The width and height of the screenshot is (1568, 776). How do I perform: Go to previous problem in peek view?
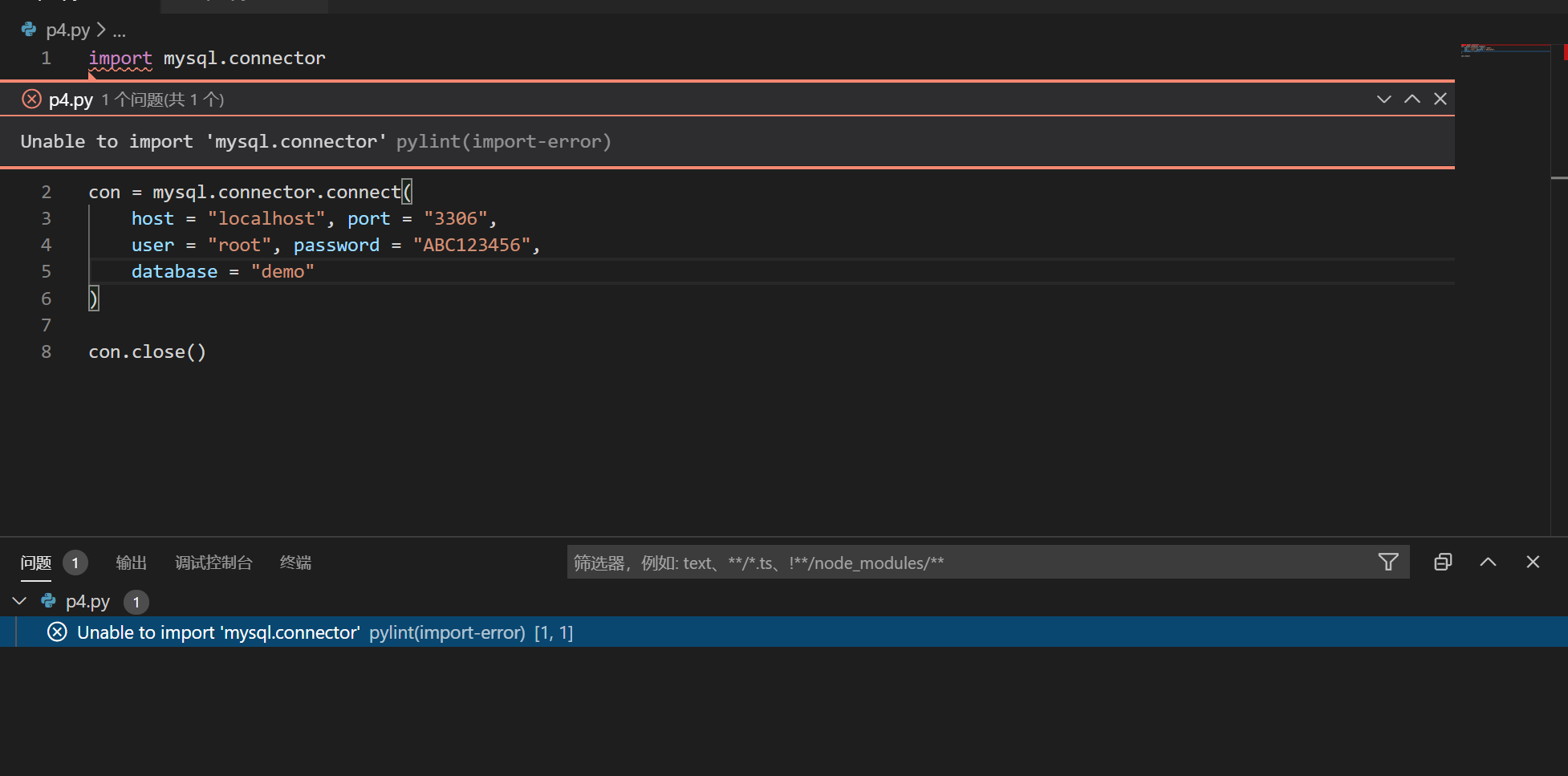pyautogui.click(x=1412, y=99)
